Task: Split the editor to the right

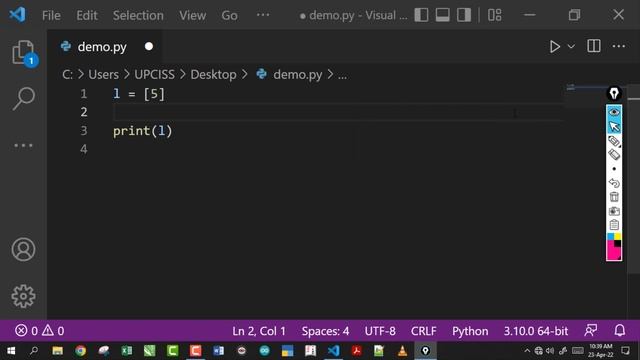Action: 593,46
